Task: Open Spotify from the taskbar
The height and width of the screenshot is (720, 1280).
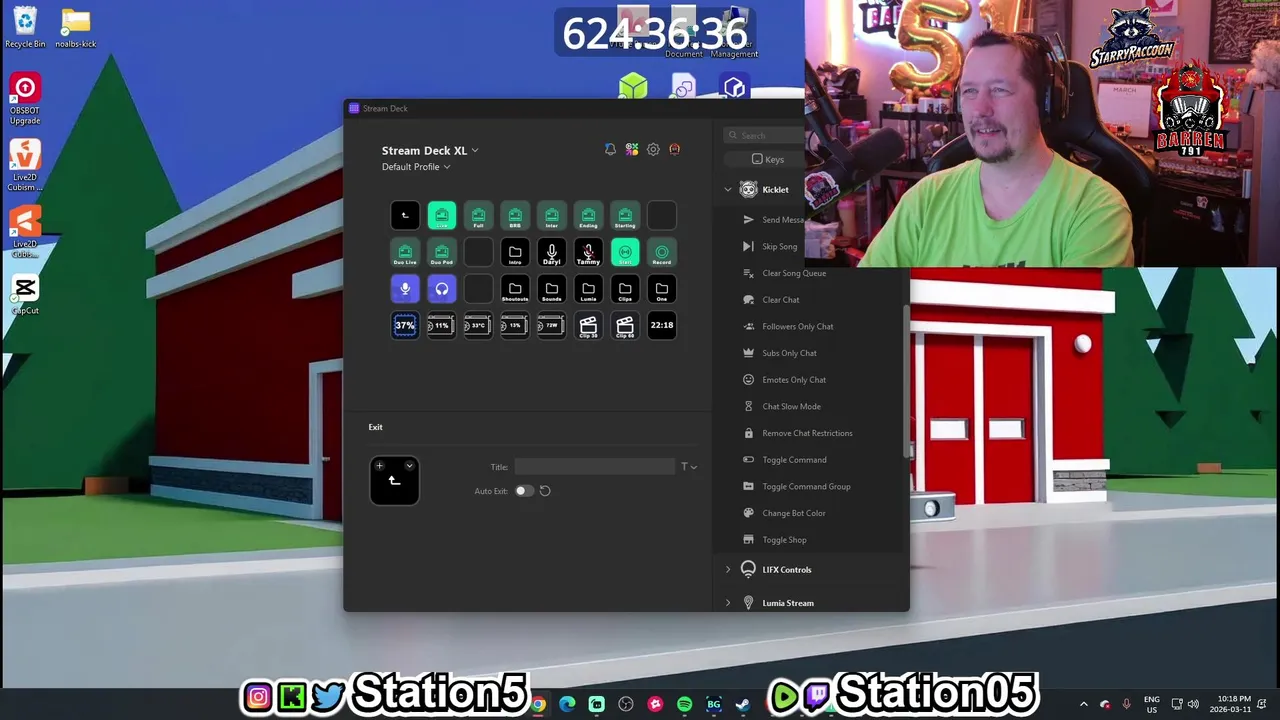Action: [684, 704]
